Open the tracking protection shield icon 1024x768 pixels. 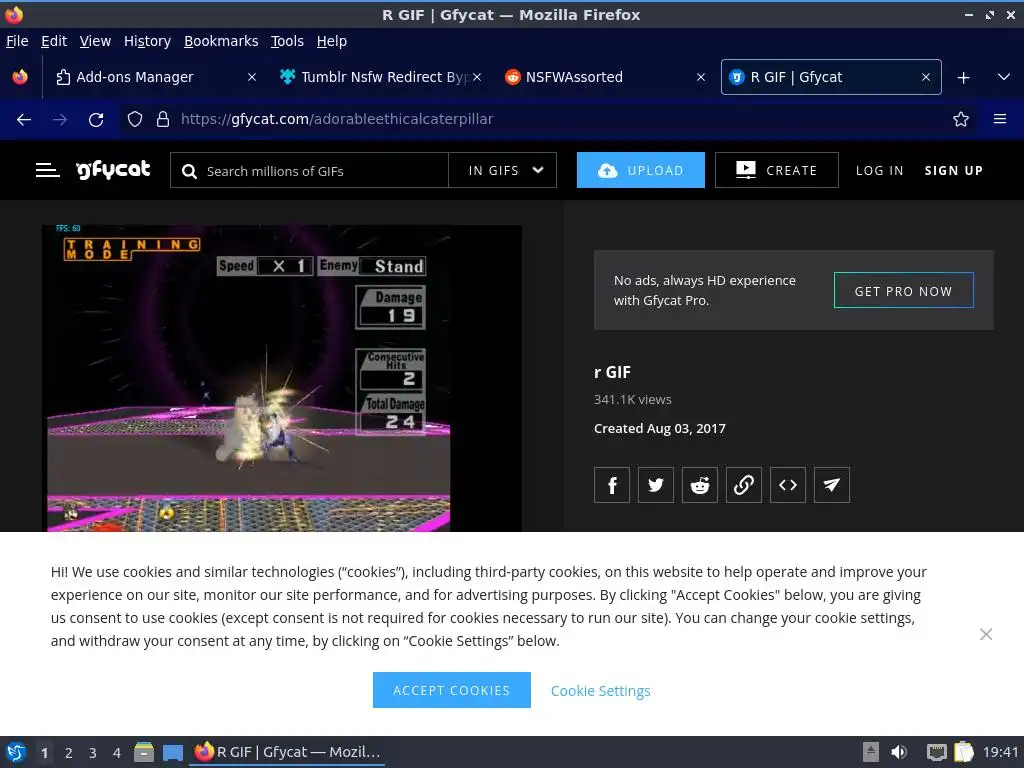[x=135, y=119]
